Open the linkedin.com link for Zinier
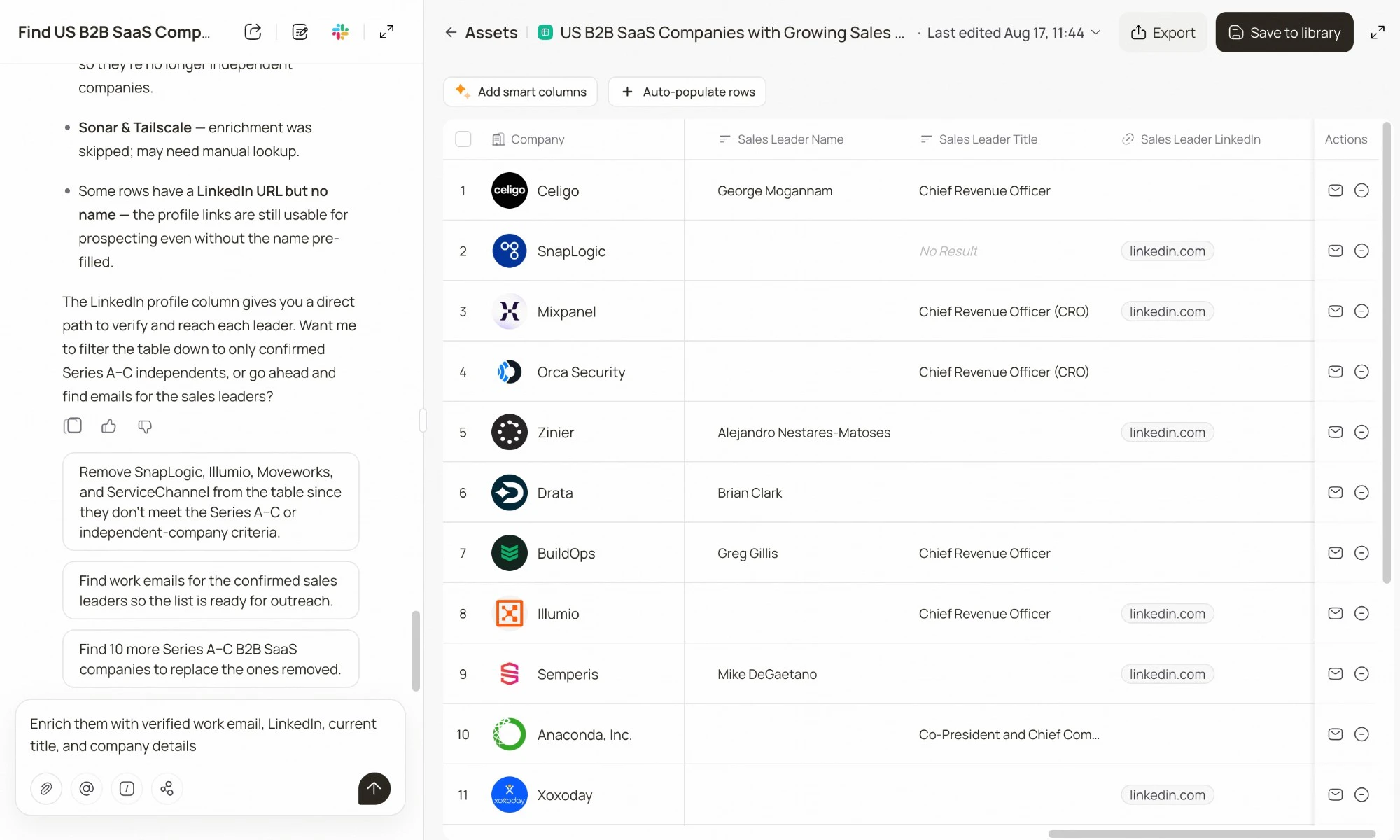Viewport: 1400px width, 840px height. pyautogui.click(x=1167, y=433)
